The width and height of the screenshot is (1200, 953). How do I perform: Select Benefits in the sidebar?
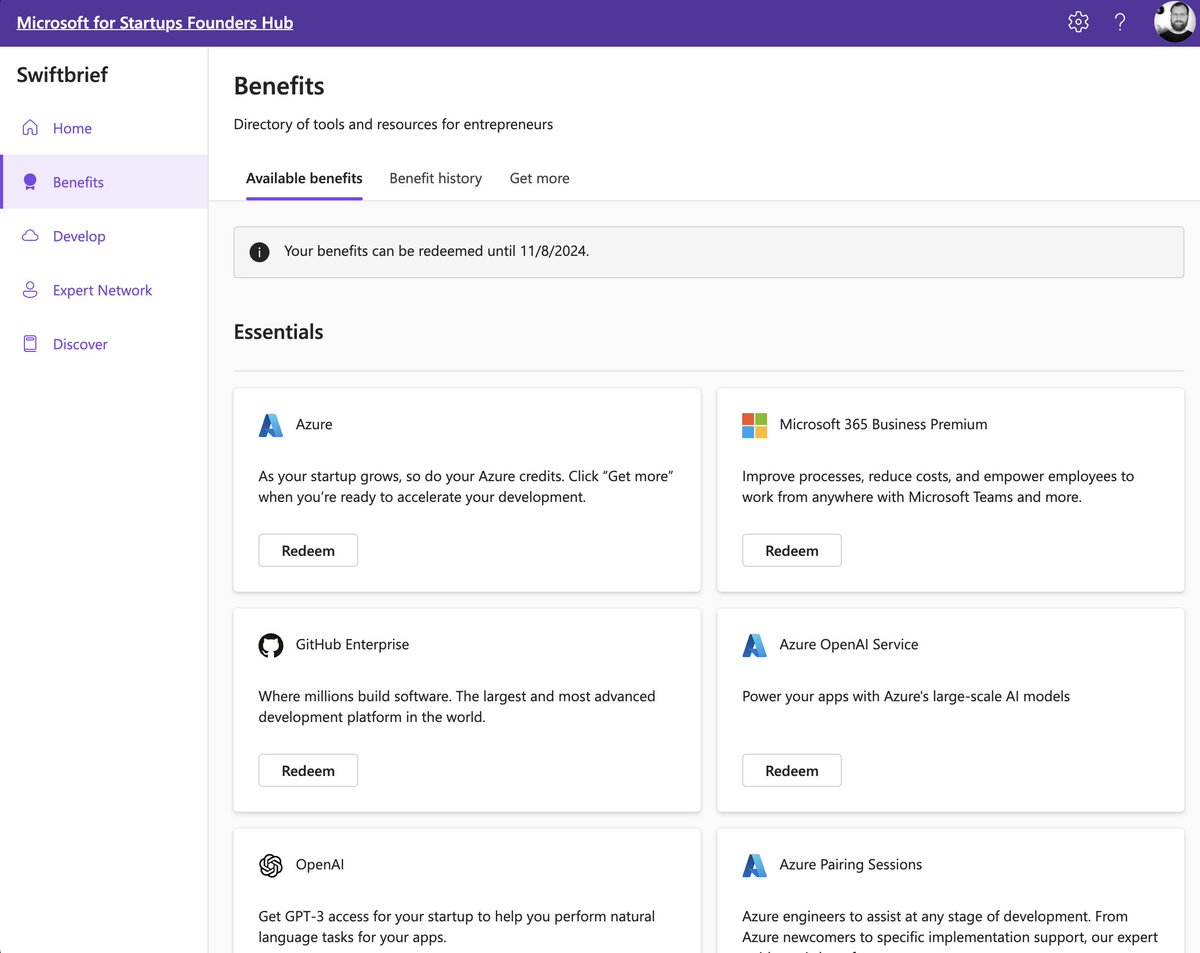click(104, 182)
